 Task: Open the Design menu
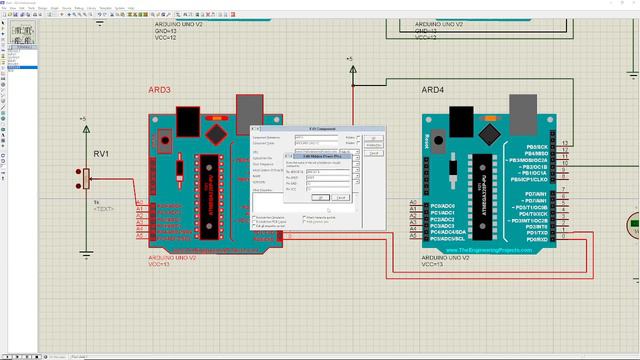42,8
